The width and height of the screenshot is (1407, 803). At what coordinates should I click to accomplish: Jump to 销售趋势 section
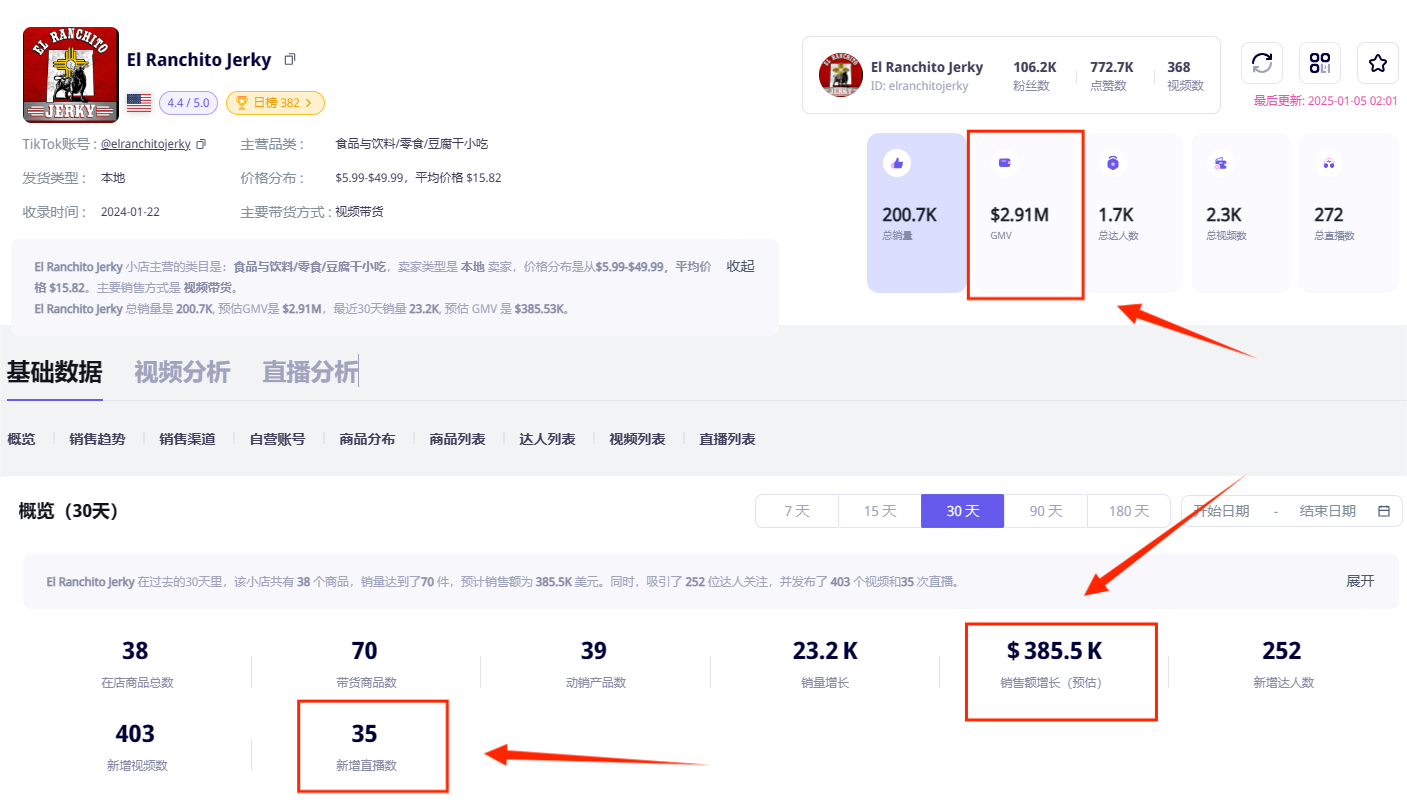[x=97, y=439]
